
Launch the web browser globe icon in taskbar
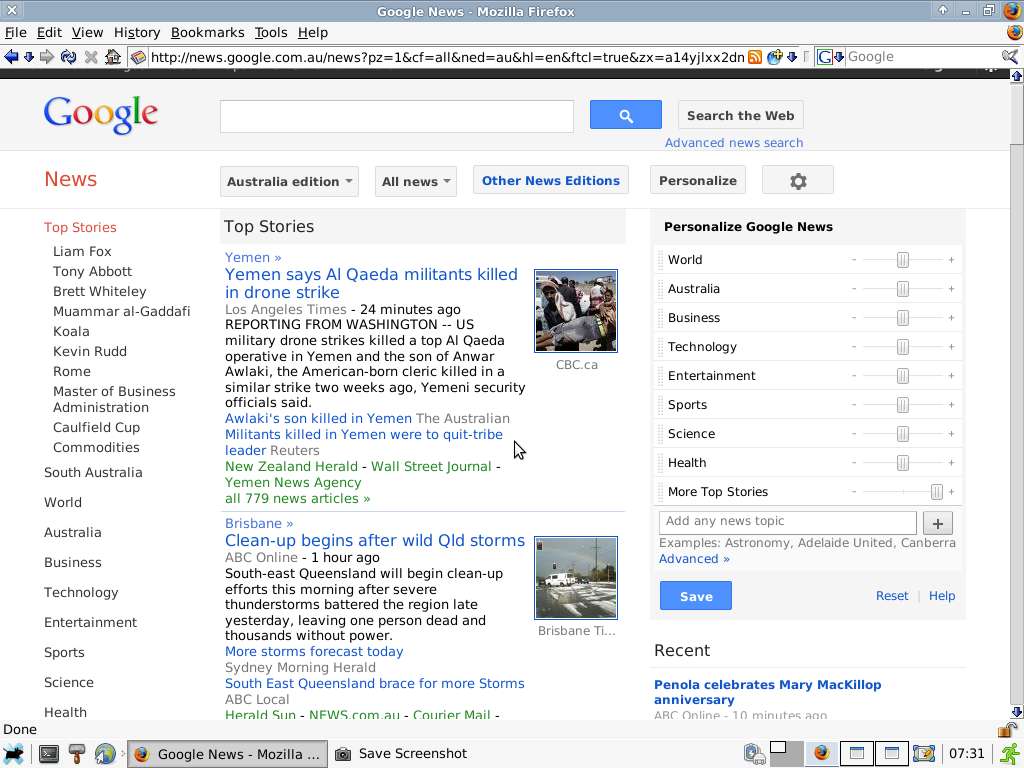click(104, 754)
